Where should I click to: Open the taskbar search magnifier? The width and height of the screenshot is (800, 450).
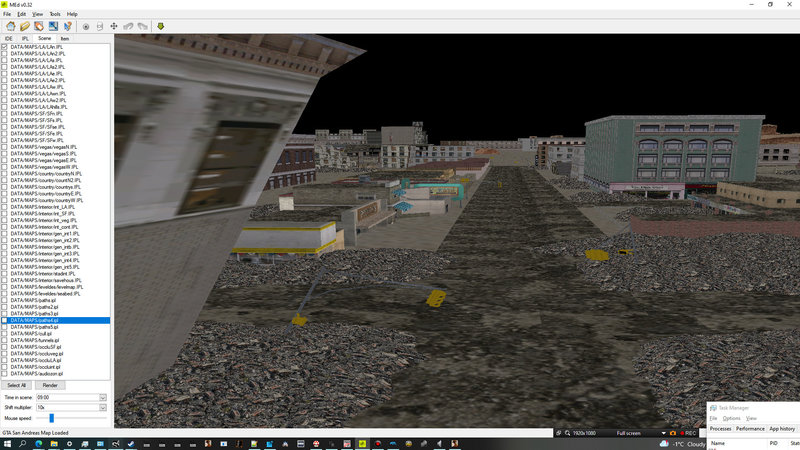22,444
